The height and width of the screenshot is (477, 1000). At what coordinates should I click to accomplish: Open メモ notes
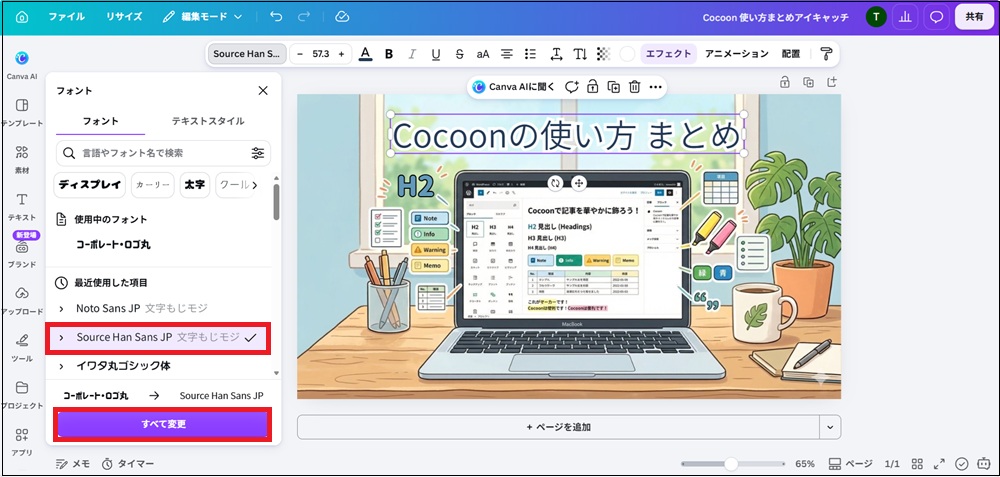tap(73, 464)
